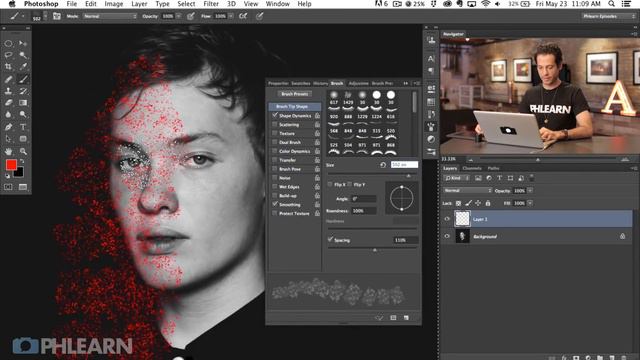Enable the Texture checkbox
640x360 pixels.
275,133
